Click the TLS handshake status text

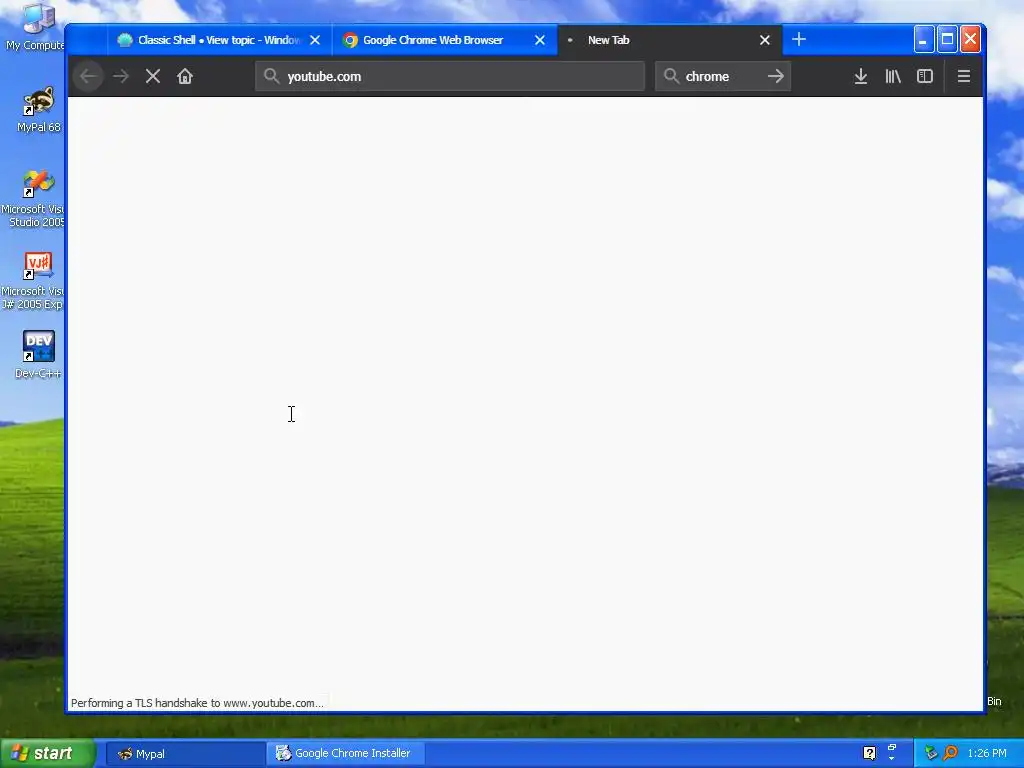click(197, 703)
